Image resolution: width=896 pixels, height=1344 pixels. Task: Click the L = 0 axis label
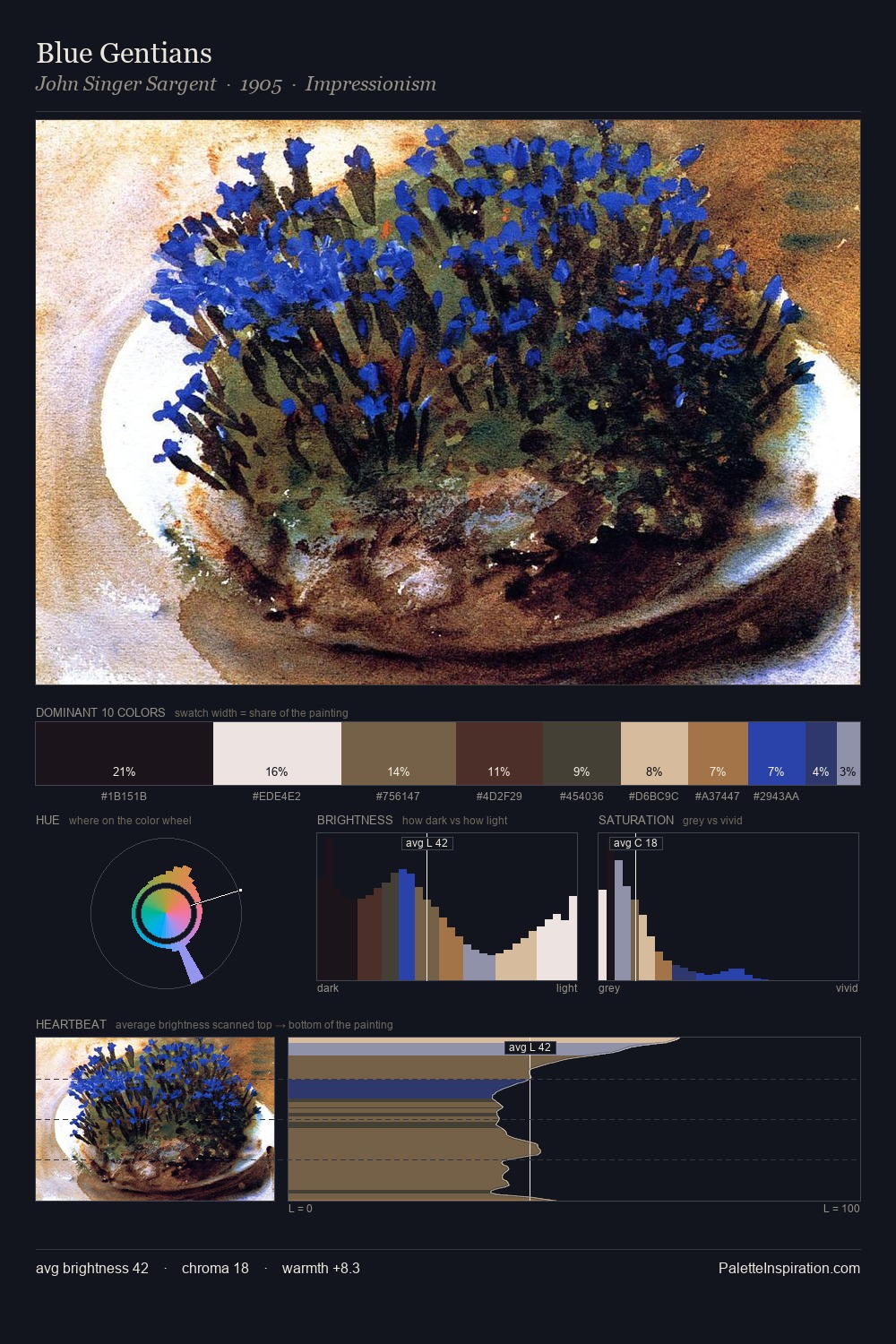pyautogui.click(x=300, y=1209)
